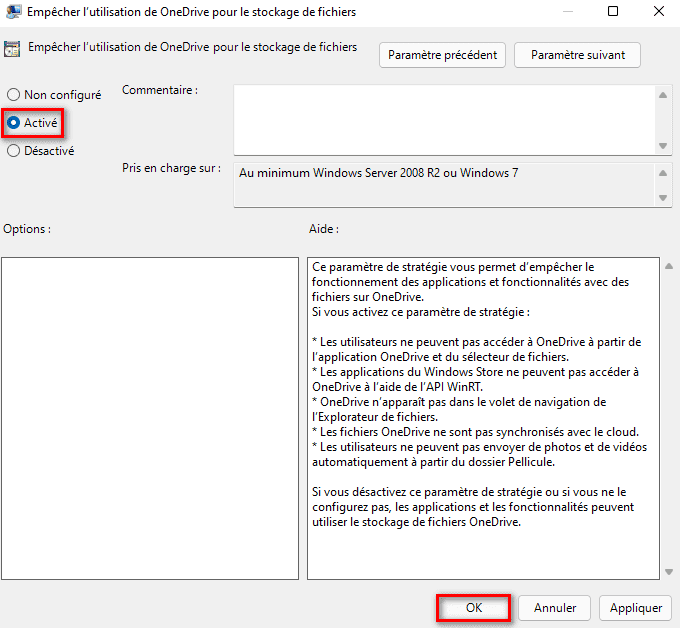Image resolution: width=680 pixels, height=628 pixels.
Task: Click the Aide panel scroll down arrow
Action: click(669, 572)
